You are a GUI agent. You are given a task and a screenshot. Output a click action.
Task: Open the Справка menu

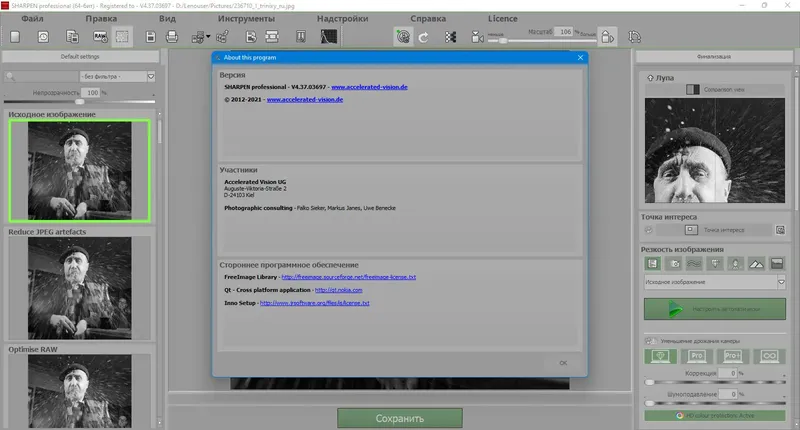click(428, 19)
